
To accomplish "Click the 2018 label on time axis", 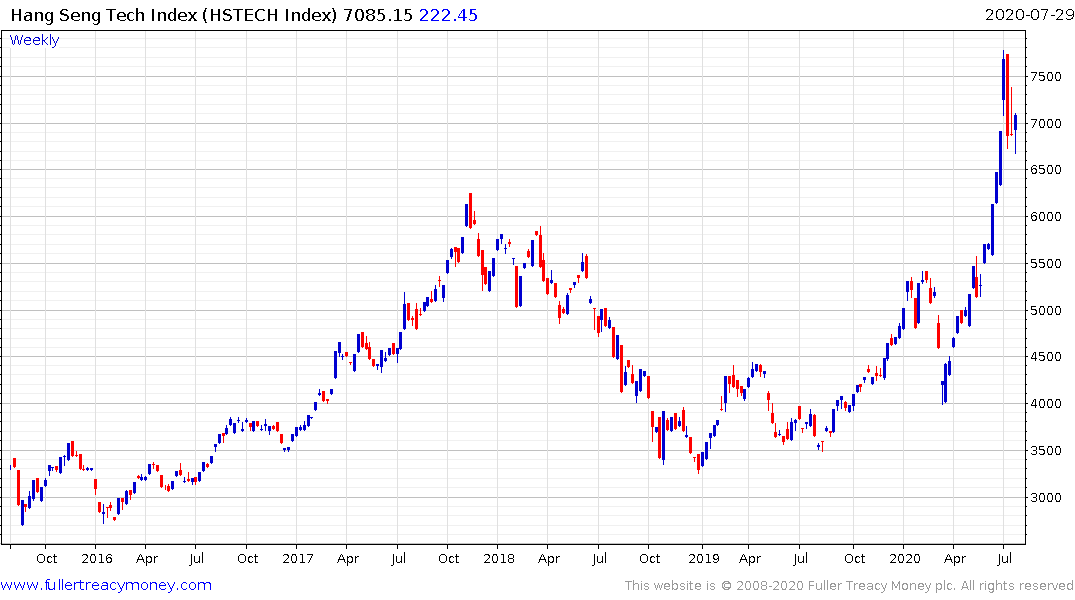I will 498,558.
